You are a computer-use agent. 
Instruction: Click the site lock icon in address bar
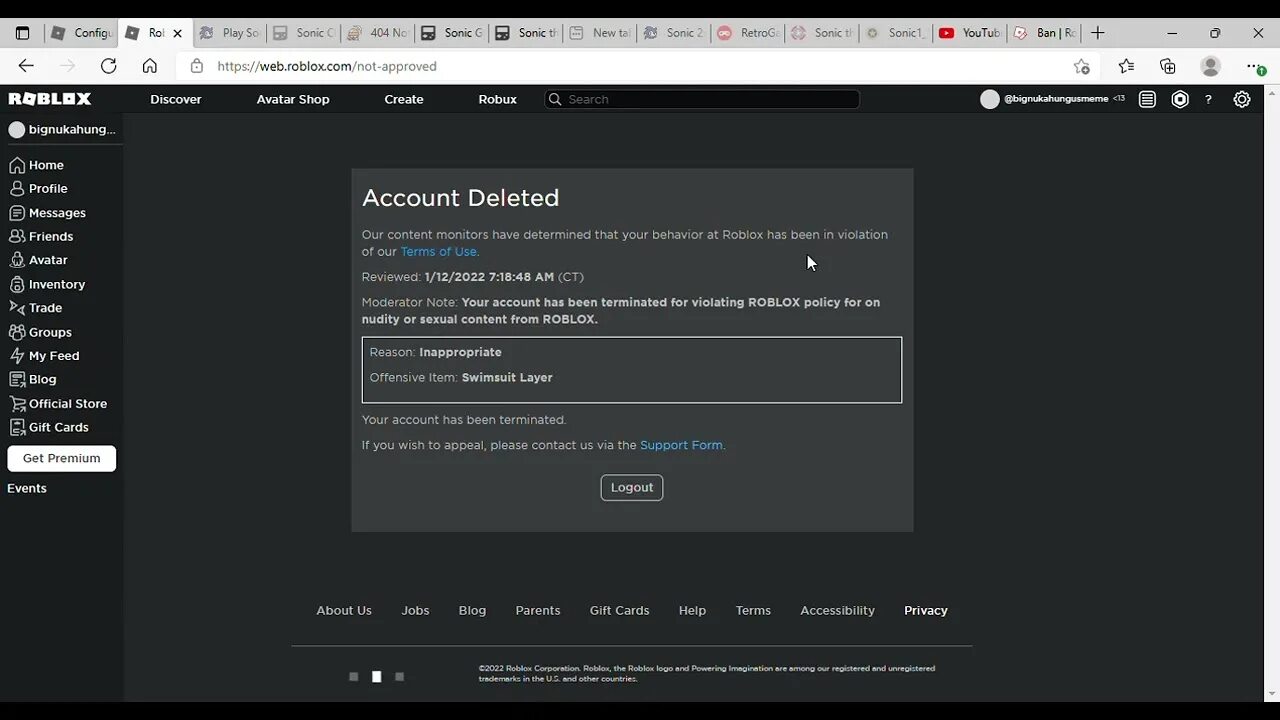point(197,66)
